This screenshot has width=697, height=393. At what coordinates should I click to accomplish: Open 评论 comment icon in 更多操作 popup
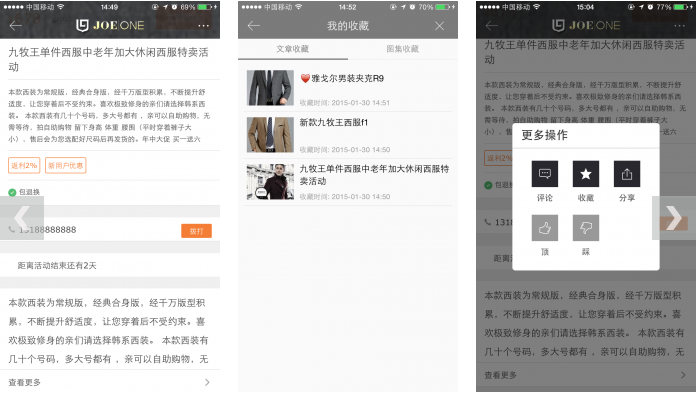tap(545, 174)
